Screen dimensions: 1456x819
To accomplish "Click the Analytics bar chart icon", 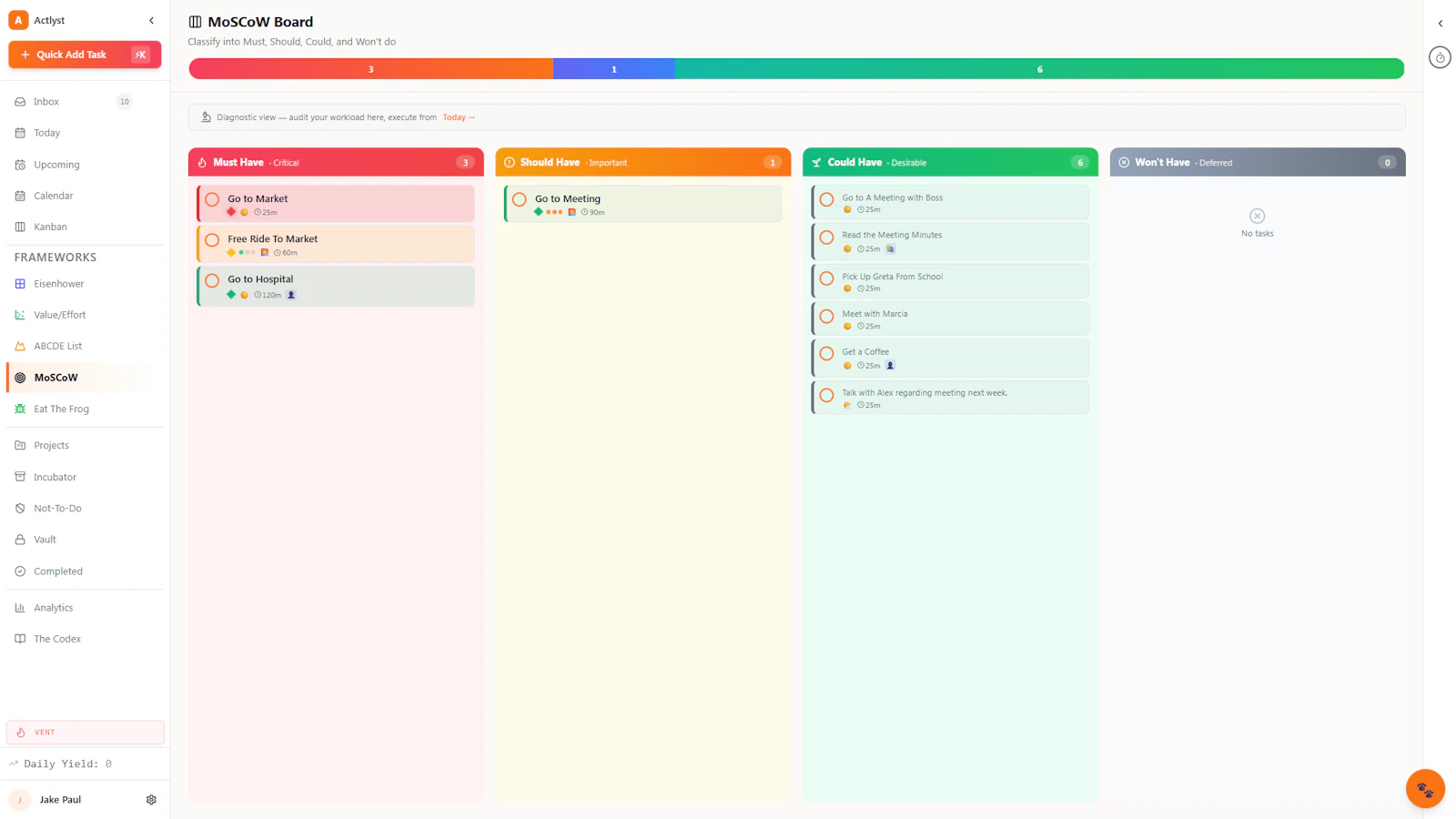I will (20, 608).
